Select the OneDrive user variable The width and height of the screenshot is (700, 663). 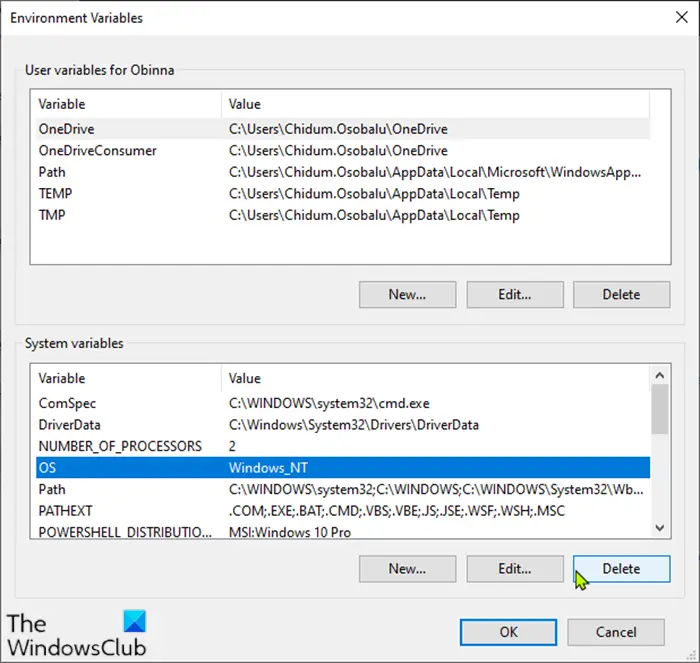coord(342,129)
